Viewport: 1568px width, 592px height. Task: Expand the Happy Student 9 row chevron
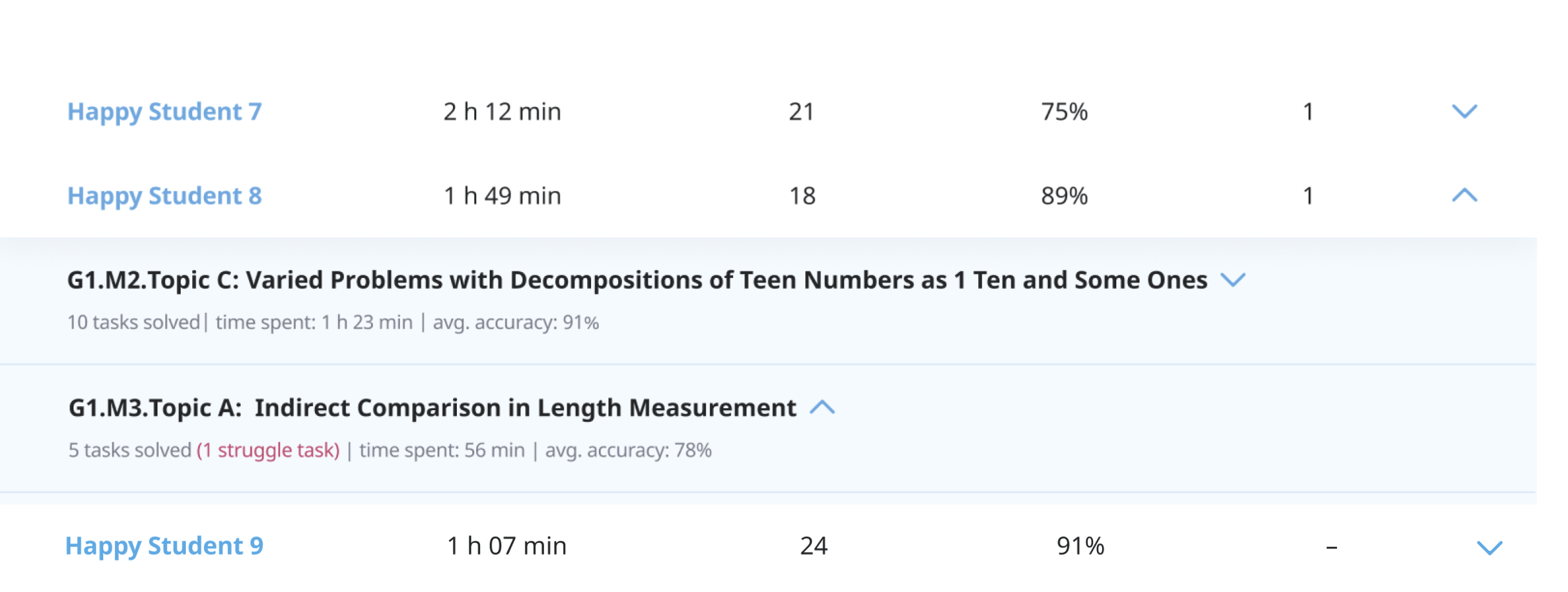pyautogui.click(x=1489, y=547)
